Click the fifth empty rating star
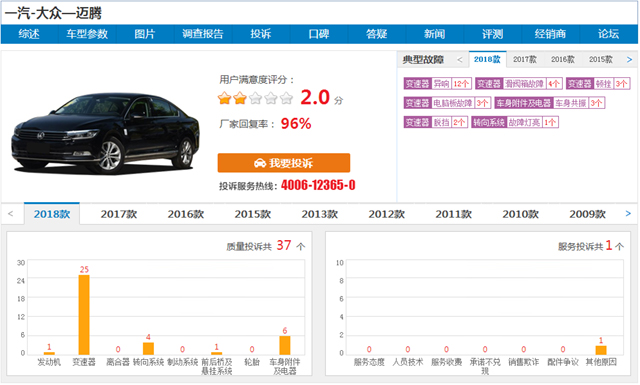Screen dimensions: 640x385 tap(287, 98)
